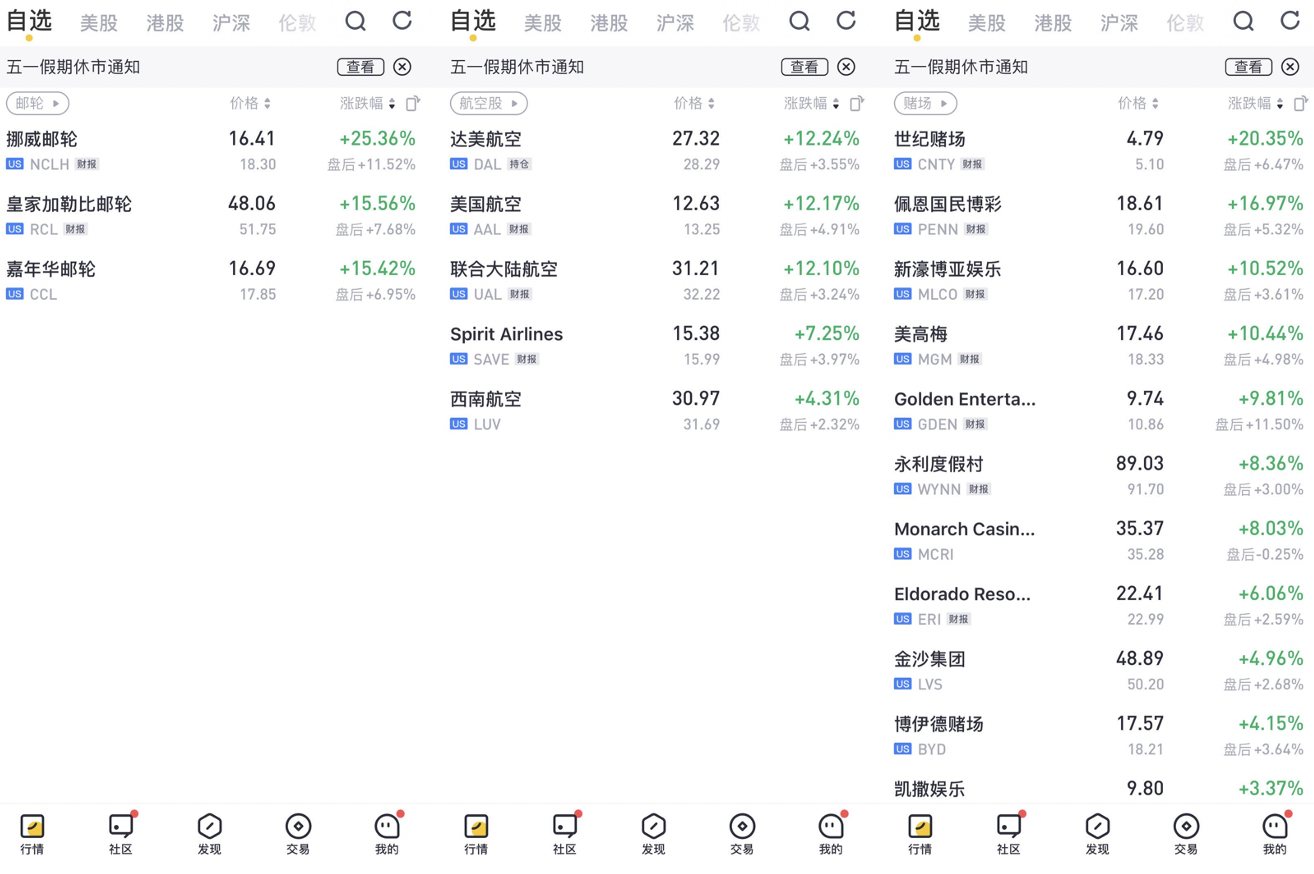Screen dimensions: 1314x874
Task: Open the 新濠博亚娱乐 MLCO stock row
Action: click(1099, 280)
